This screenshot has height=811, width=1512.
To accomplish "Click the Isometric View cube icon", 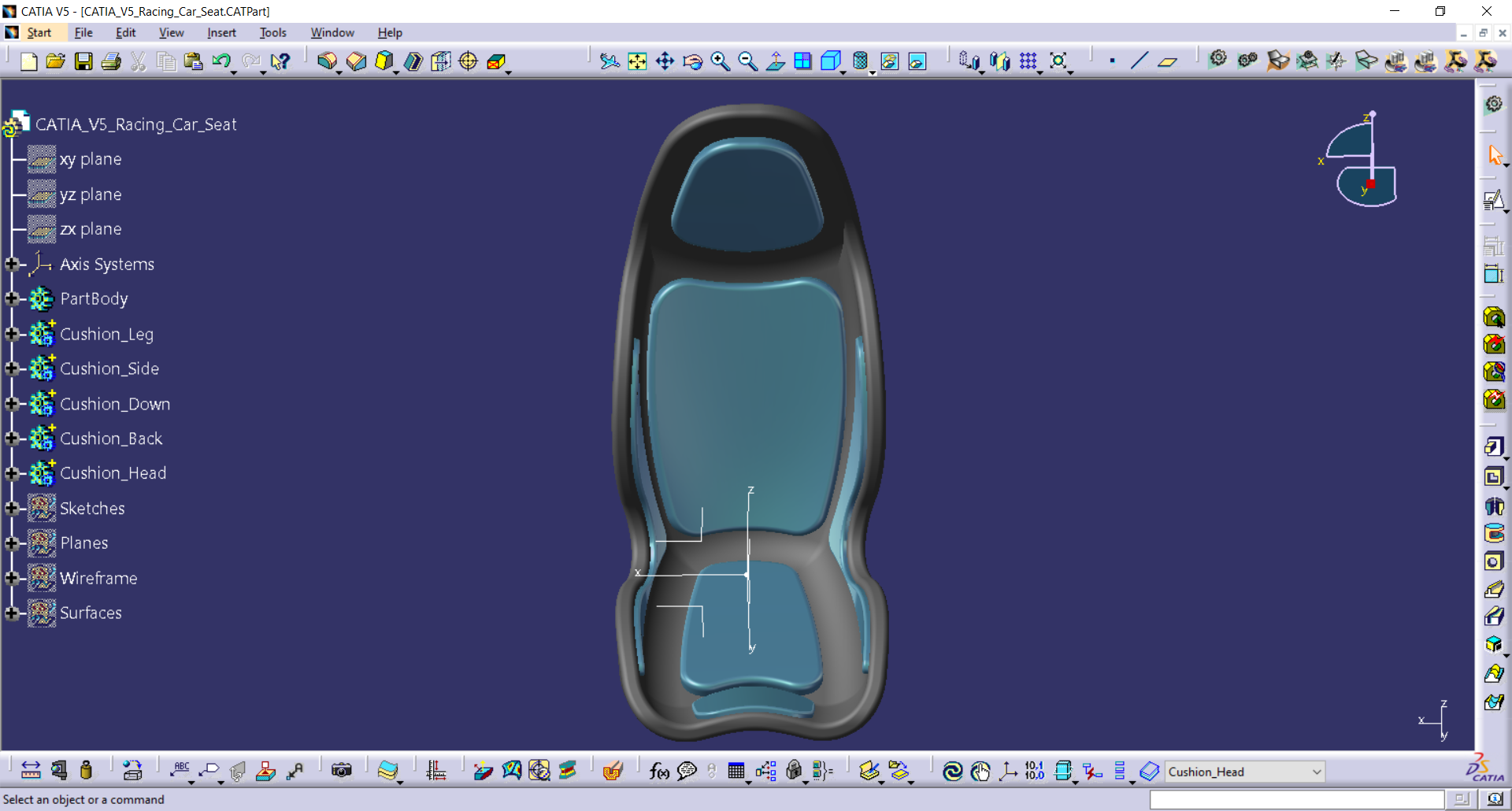I will pyautogui.click(x=831, y=61).
